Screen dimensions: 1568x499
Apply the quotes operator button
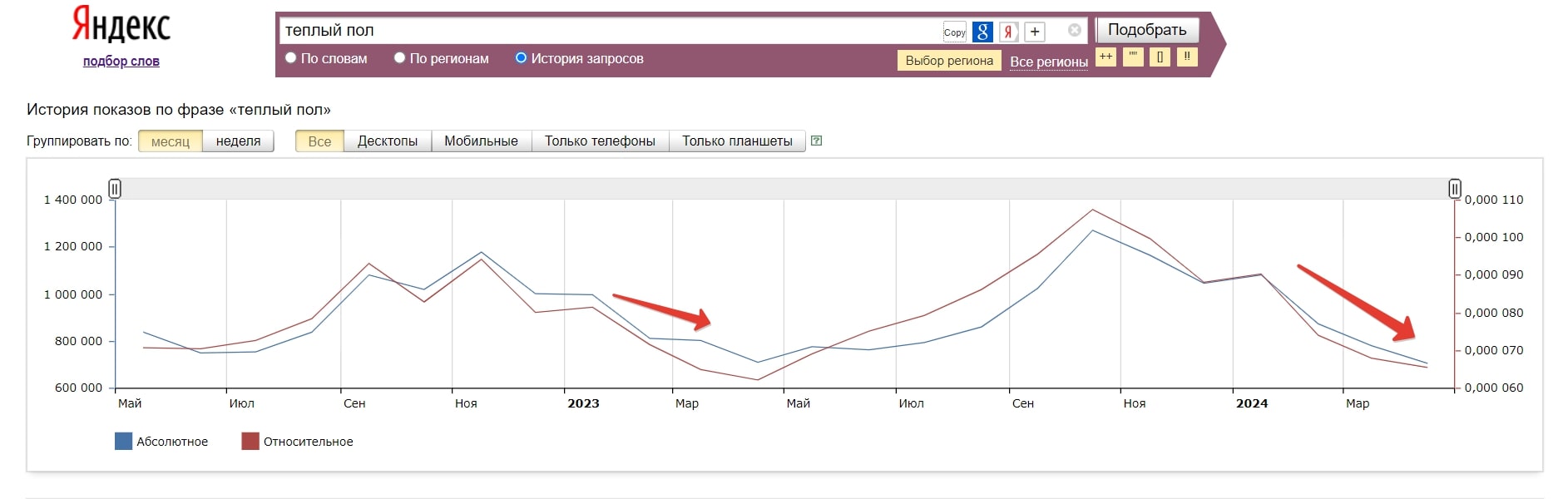pos(1133,57)
